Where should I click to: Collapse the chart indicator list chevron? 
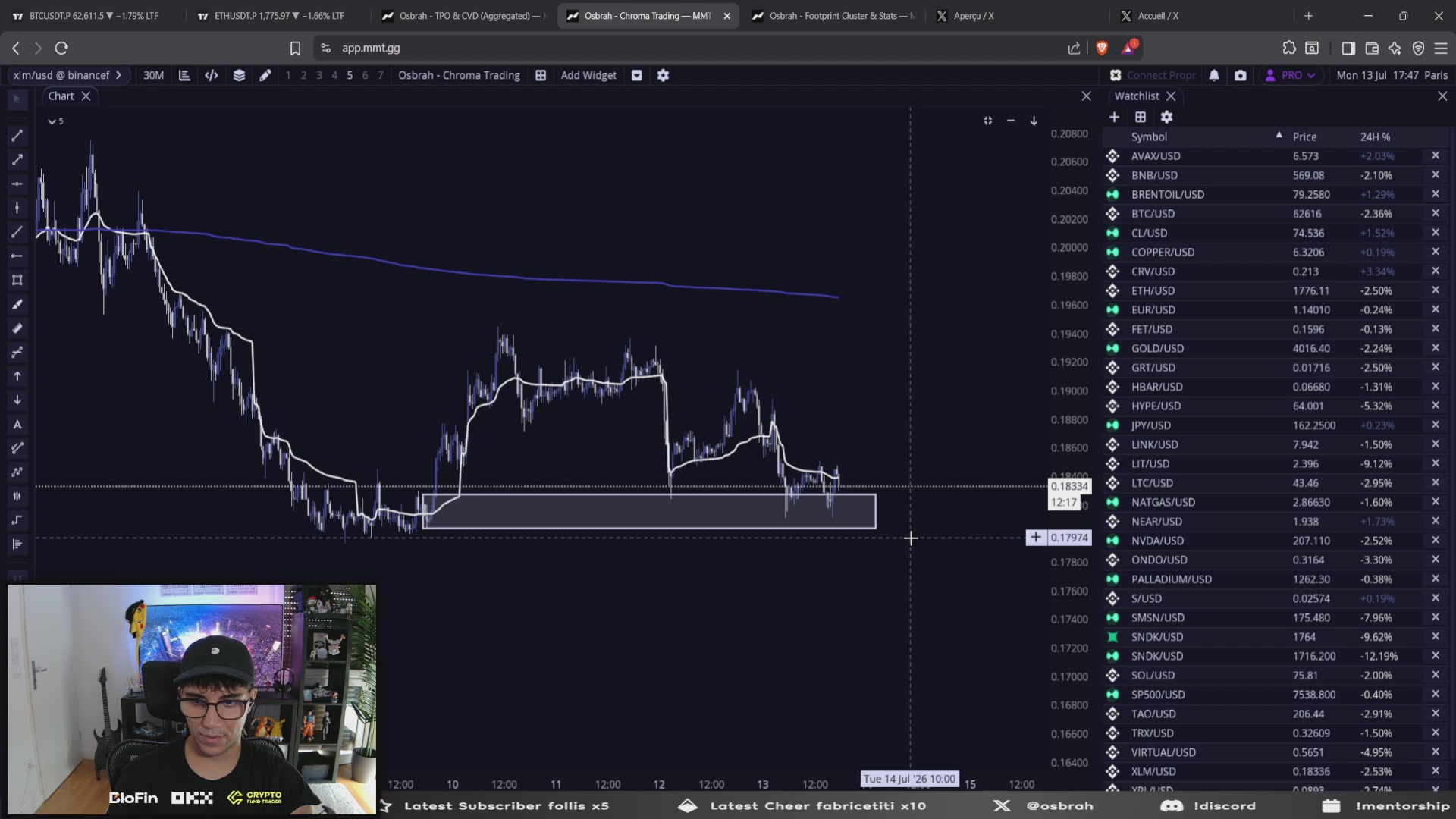tap(52, 121)
